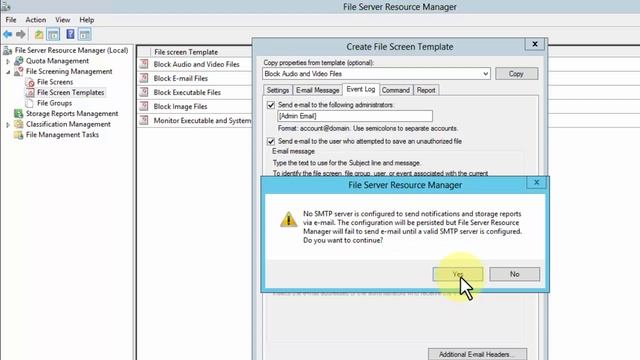Select the File Screens label in the tree
This screenshot has height=360, width=640.
pyautogui.click(x=55, y=82)
